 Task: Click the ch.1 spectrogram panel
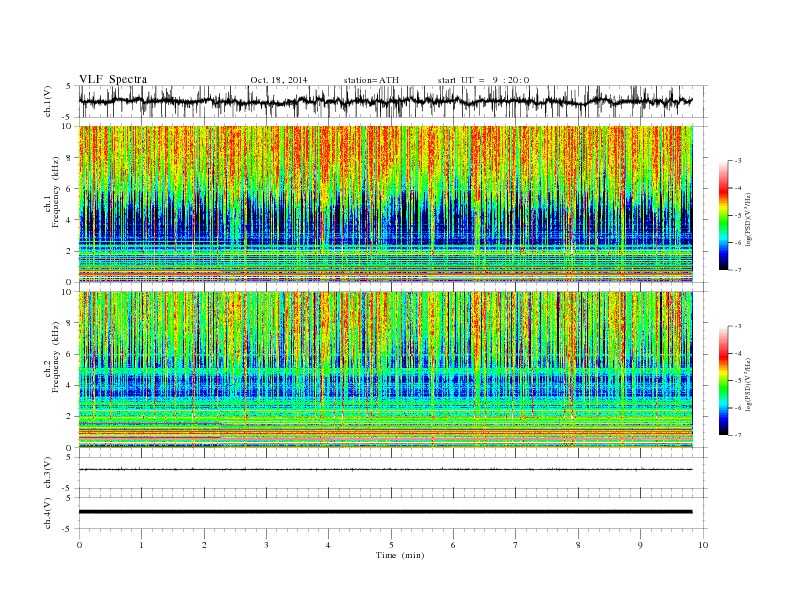coord(386,204)
